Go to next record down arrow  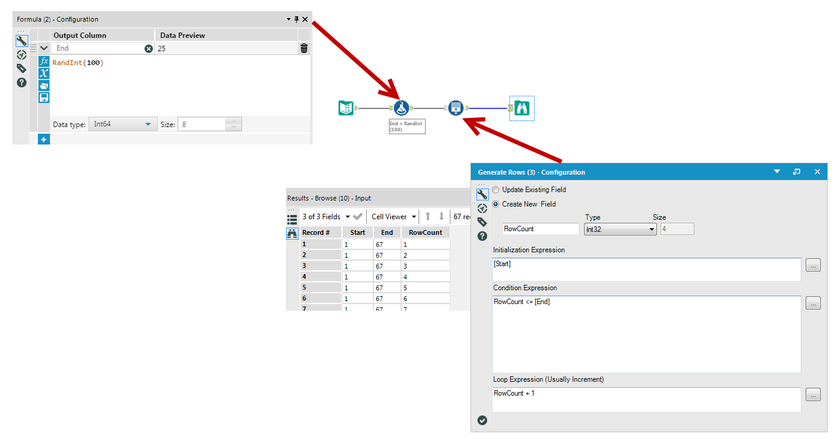tap(441, 216)
